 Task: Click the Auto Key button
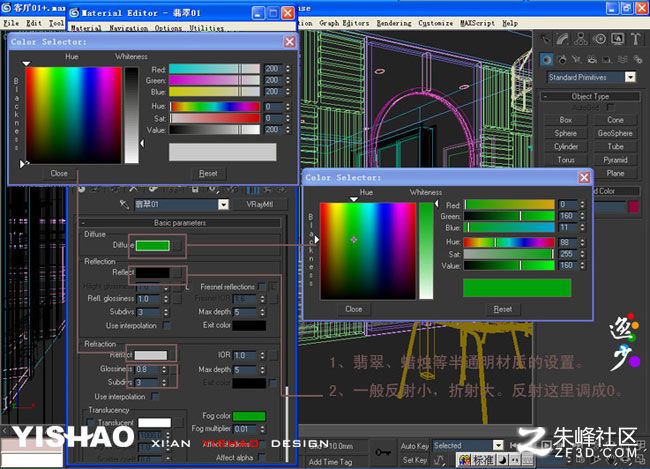pyautogui.click(x=414, y=446)
